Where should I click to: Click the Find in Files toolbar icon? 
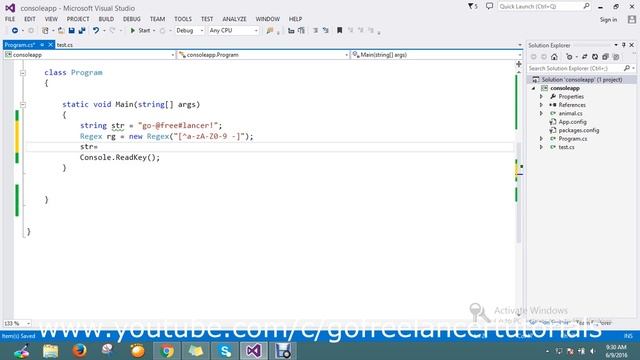[x=270, y=31]
